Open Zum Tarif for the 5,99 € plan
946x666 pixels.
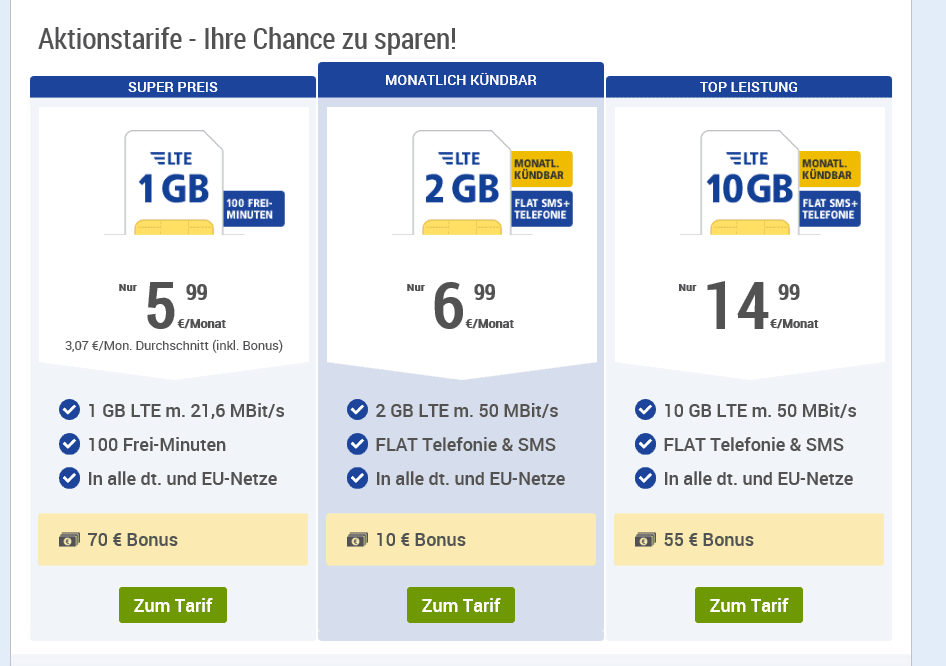coord(173,605)
